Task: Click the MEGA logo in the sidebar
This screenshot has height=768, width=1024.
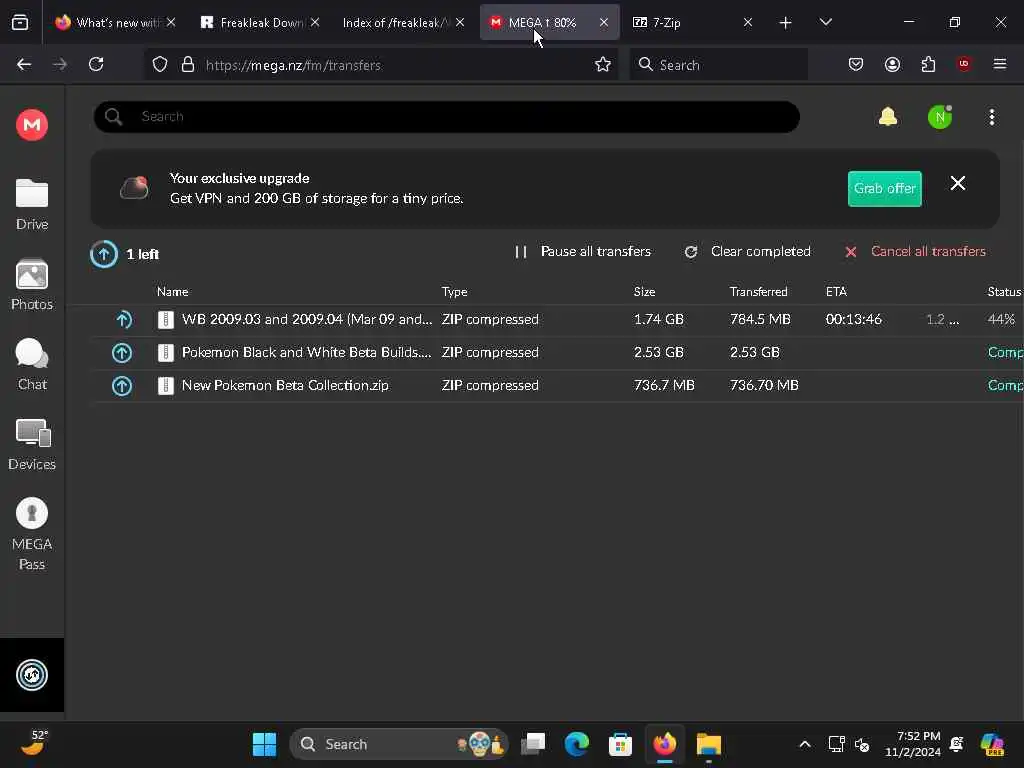Action: [32, 124]
